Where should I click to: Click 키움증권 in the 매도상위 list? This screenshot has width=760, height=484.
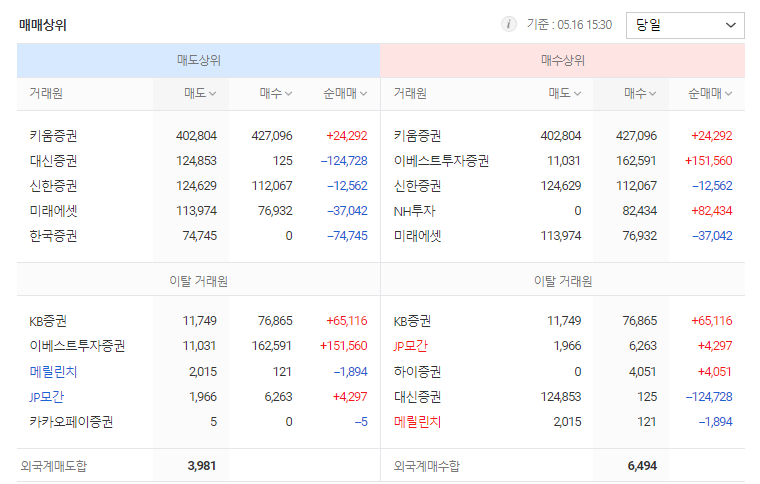click(53, 136)
